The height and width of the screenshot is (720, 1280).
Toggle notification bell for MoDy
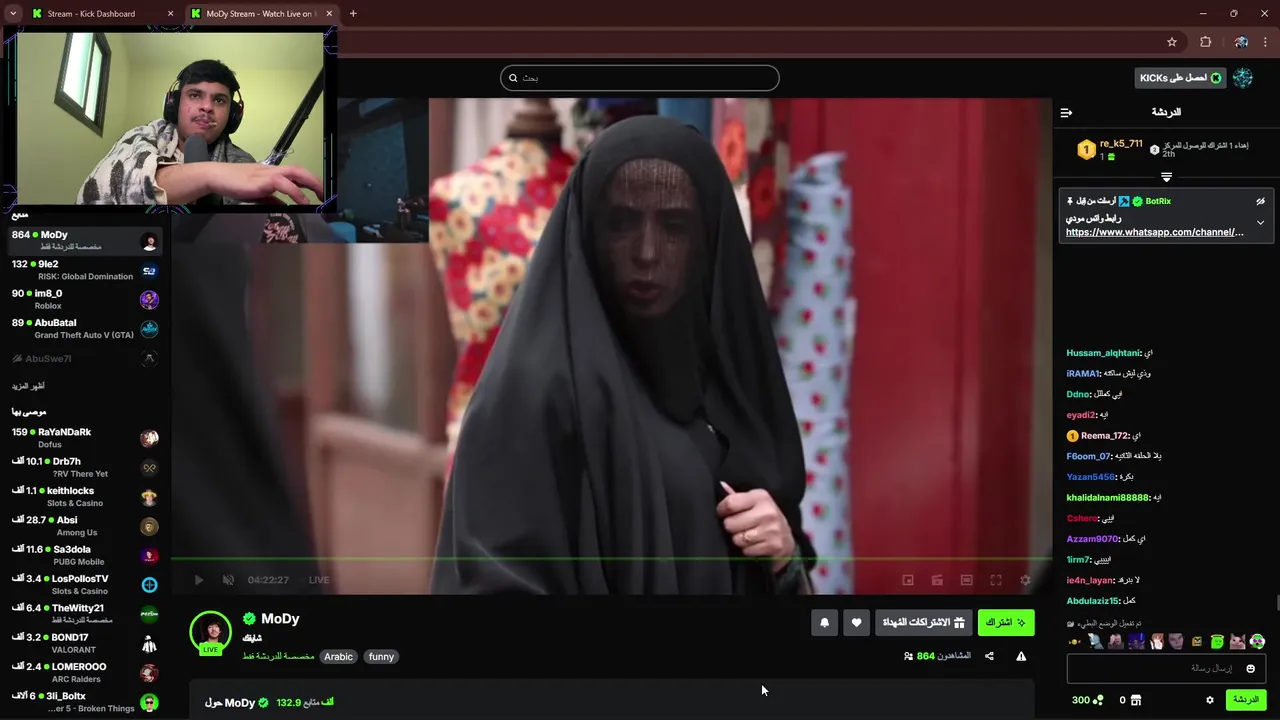tap(824, 622)
